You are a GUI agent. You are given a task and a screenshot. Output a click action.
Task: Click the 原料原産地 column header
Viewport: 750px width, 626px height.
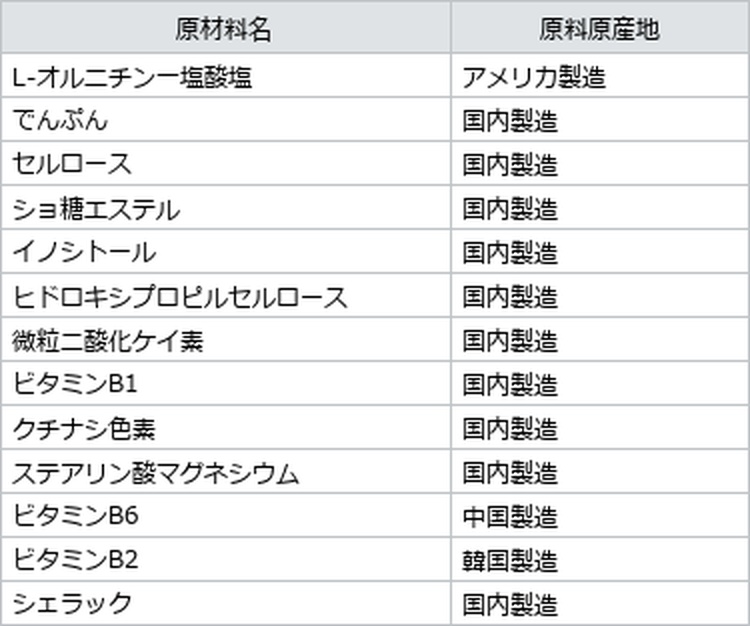(x=600, y=27)
